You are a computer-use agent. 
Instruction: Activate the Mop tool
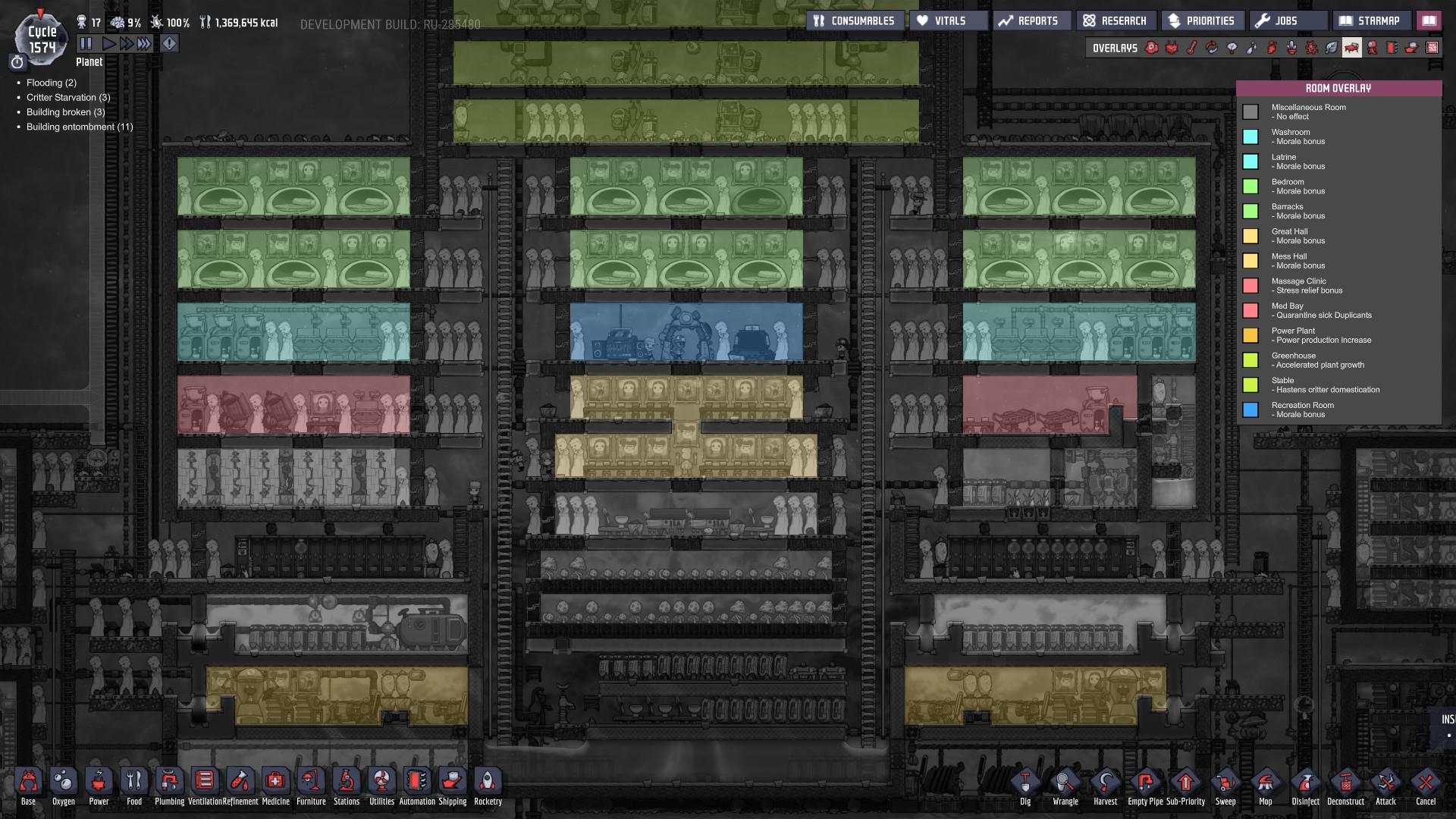1265,783
